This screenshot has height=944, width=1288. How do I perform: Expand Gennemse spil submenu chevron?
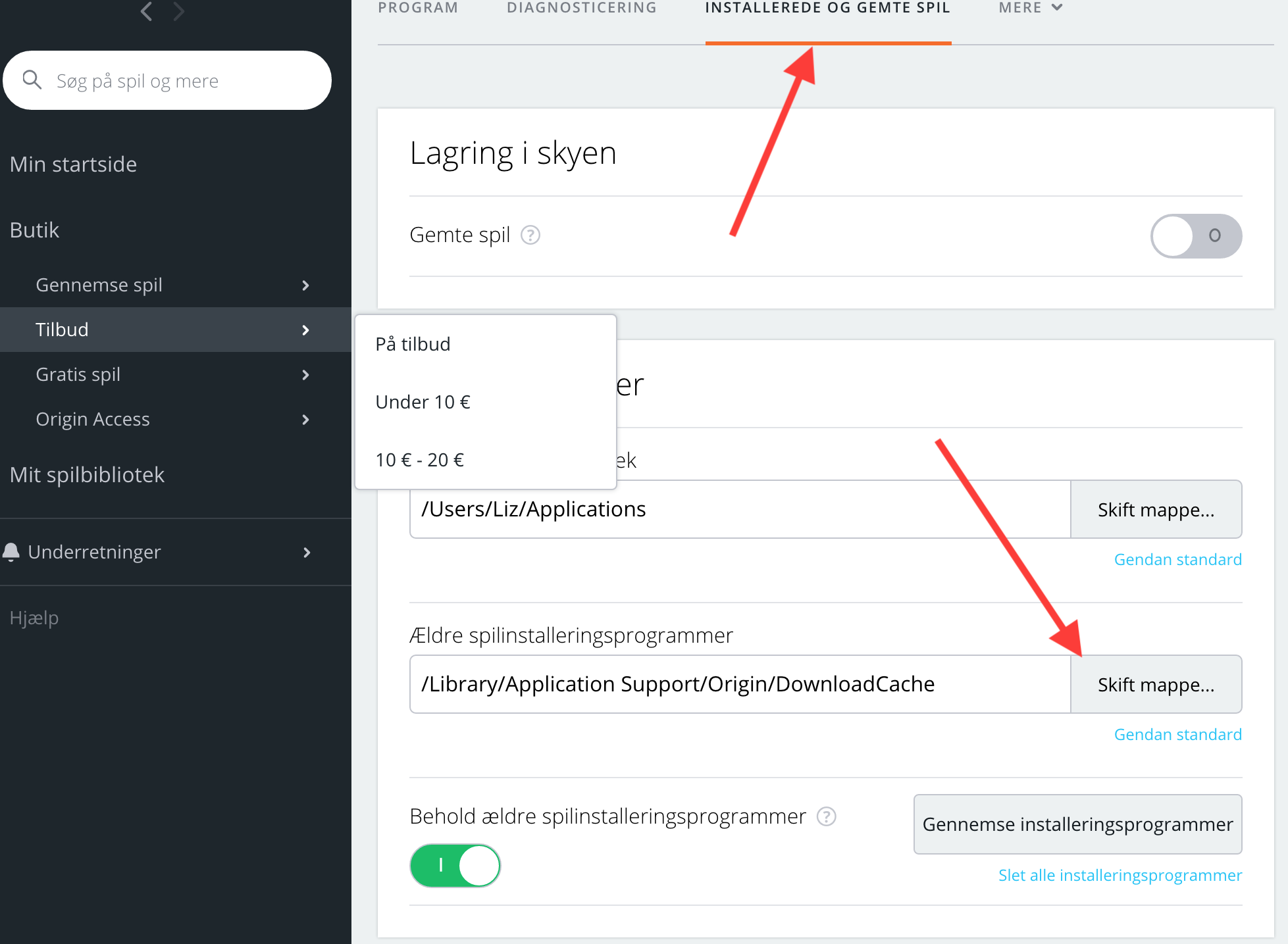click(305, 285)
